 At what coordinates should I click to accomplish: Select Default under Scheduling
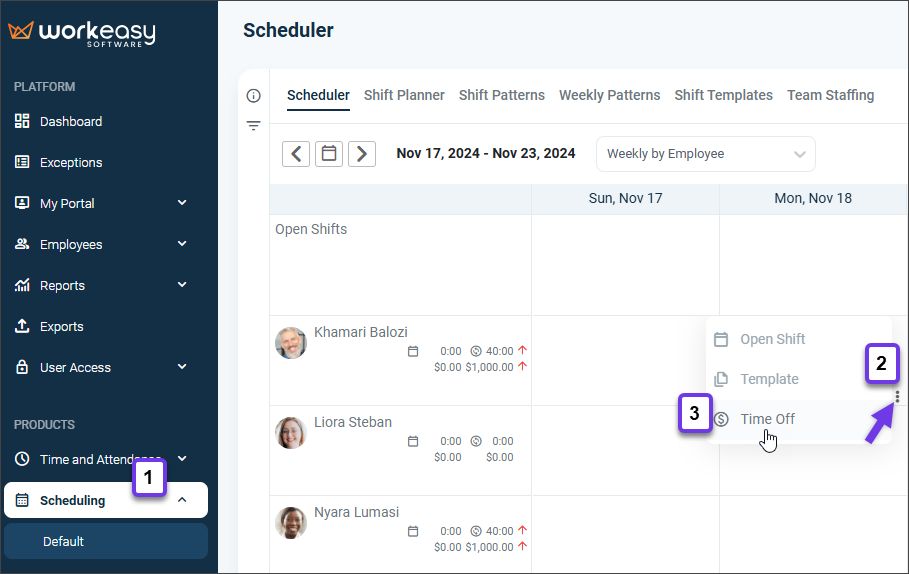[63, 541]
